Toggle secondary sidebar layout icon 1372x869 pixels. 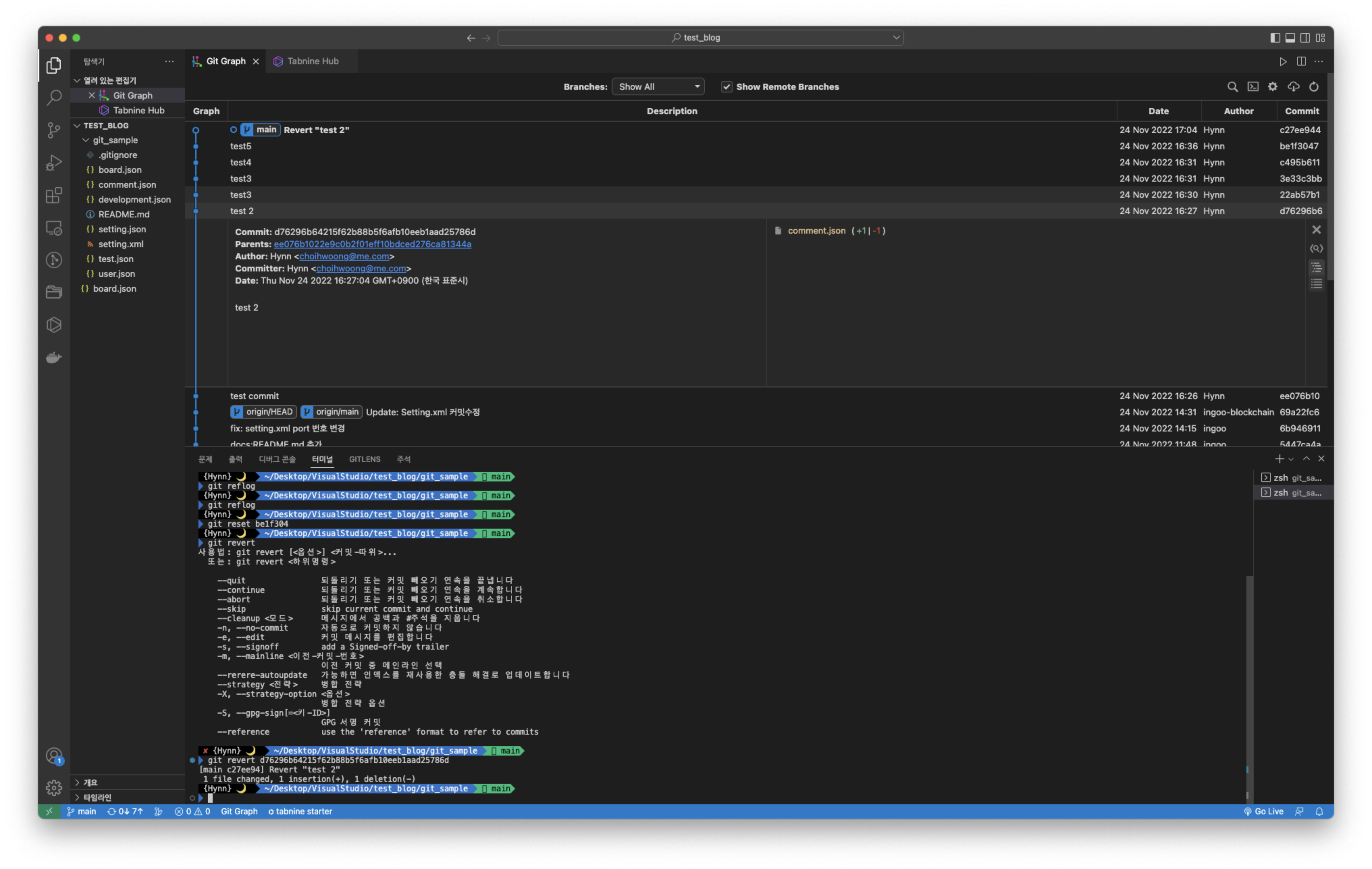pyautogui.click(x=1305, y=37)
